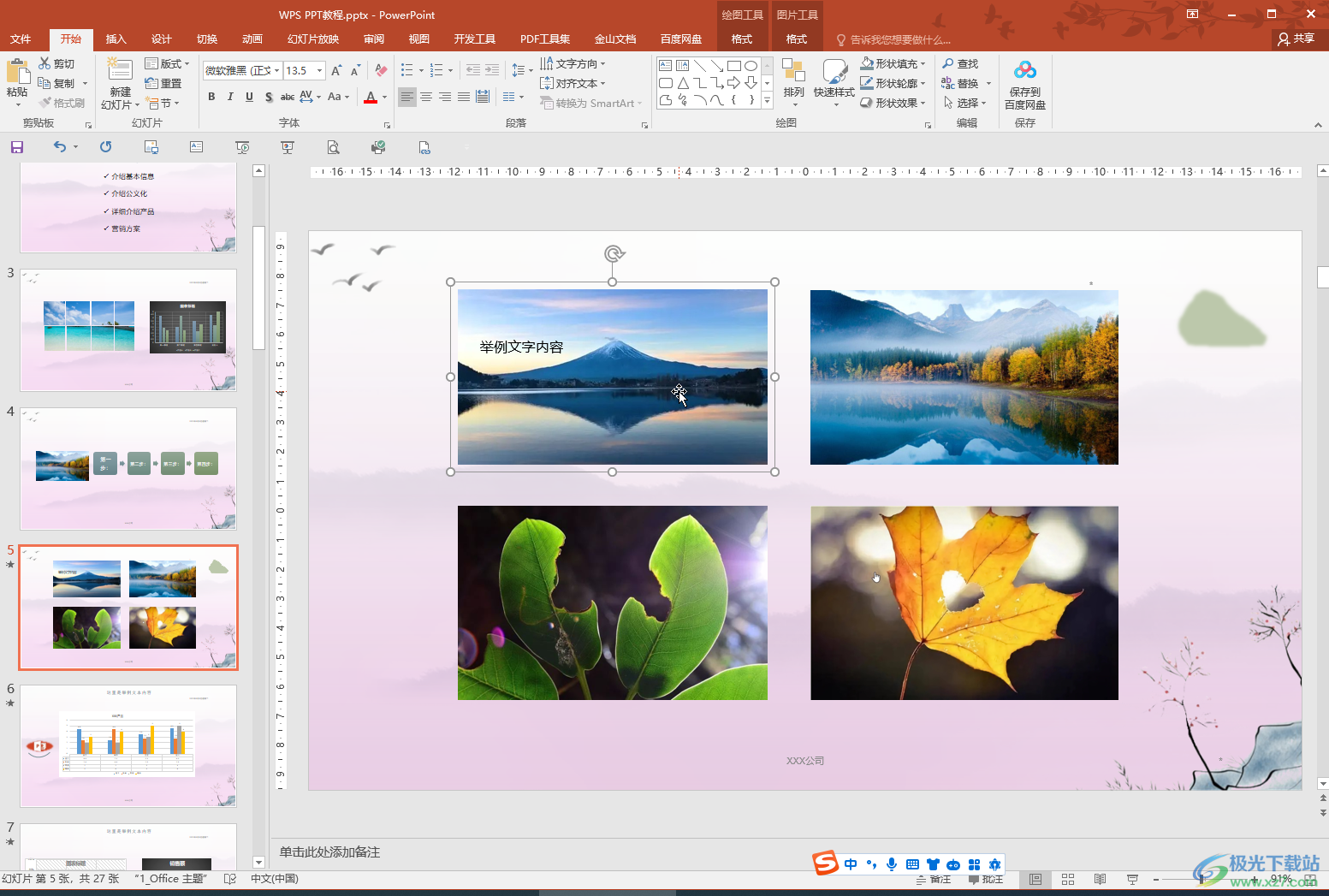Switch to the Slide Show (幻灯片放映) tab
The width and height of the screenshot is (1329, 896).
pyautogui.click(x=313, y=39)
